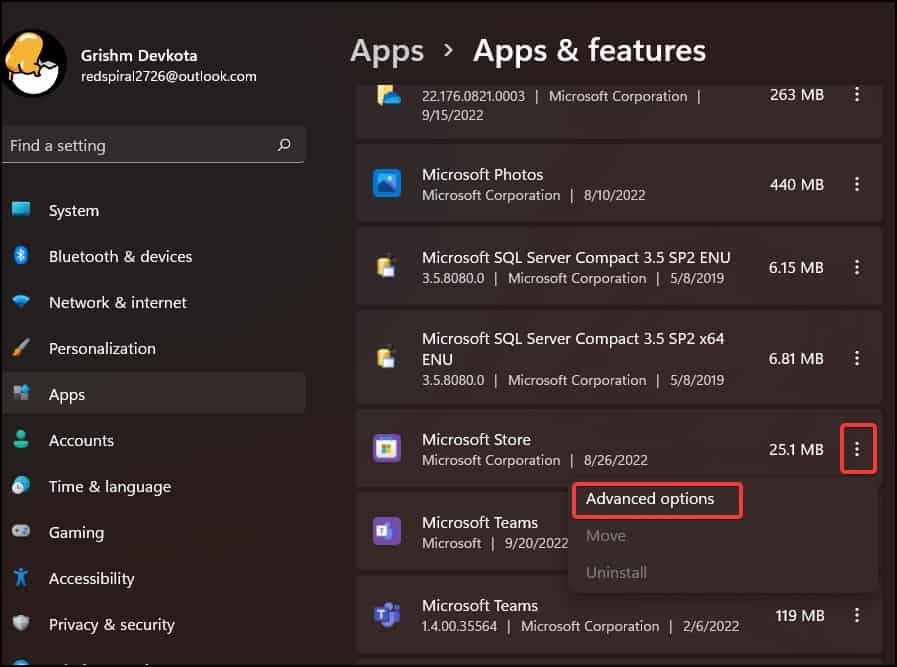Click the Apps breadcrumb link
Image resolution: width=897 pixels, height=667 pixels.
pos(387,51)
